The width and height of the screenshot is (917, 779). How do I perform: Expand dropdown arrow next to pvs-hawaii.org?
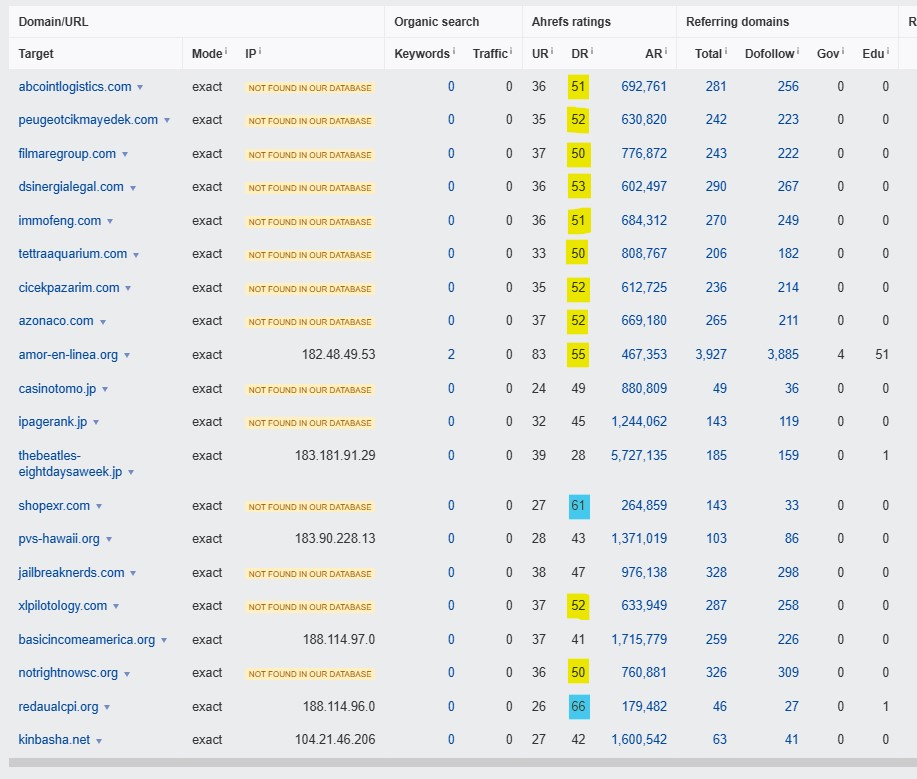(x=109, y=540)
